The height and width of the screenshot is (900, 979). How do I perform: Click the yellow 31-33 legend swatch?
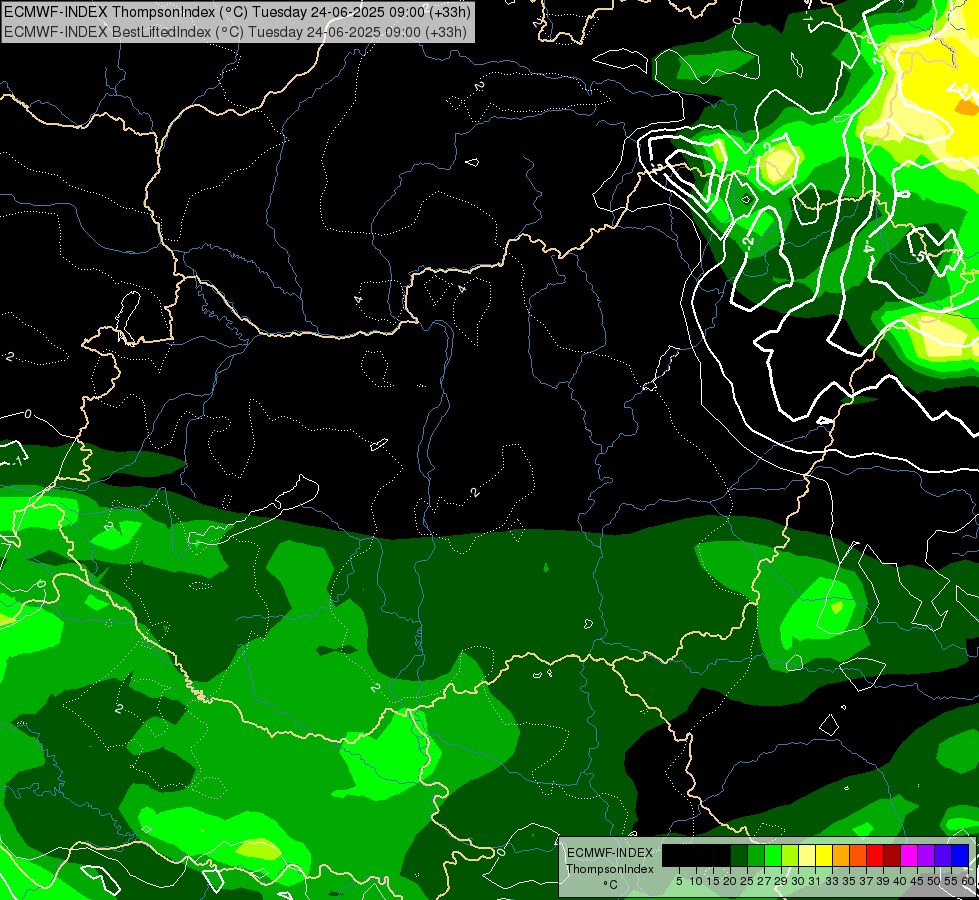824,855
